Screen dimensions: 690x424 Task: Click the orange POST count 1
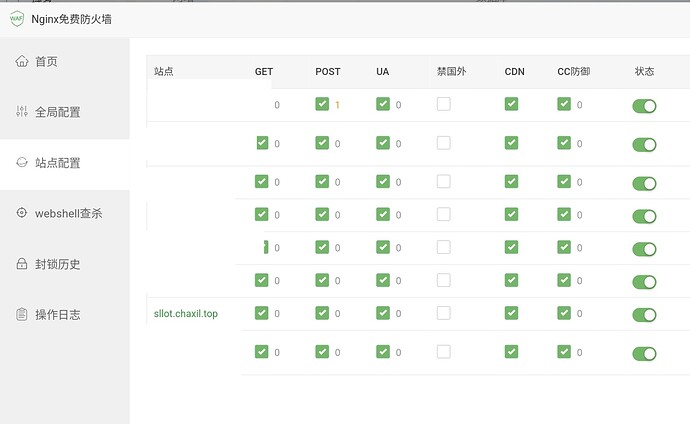point(338,105)
